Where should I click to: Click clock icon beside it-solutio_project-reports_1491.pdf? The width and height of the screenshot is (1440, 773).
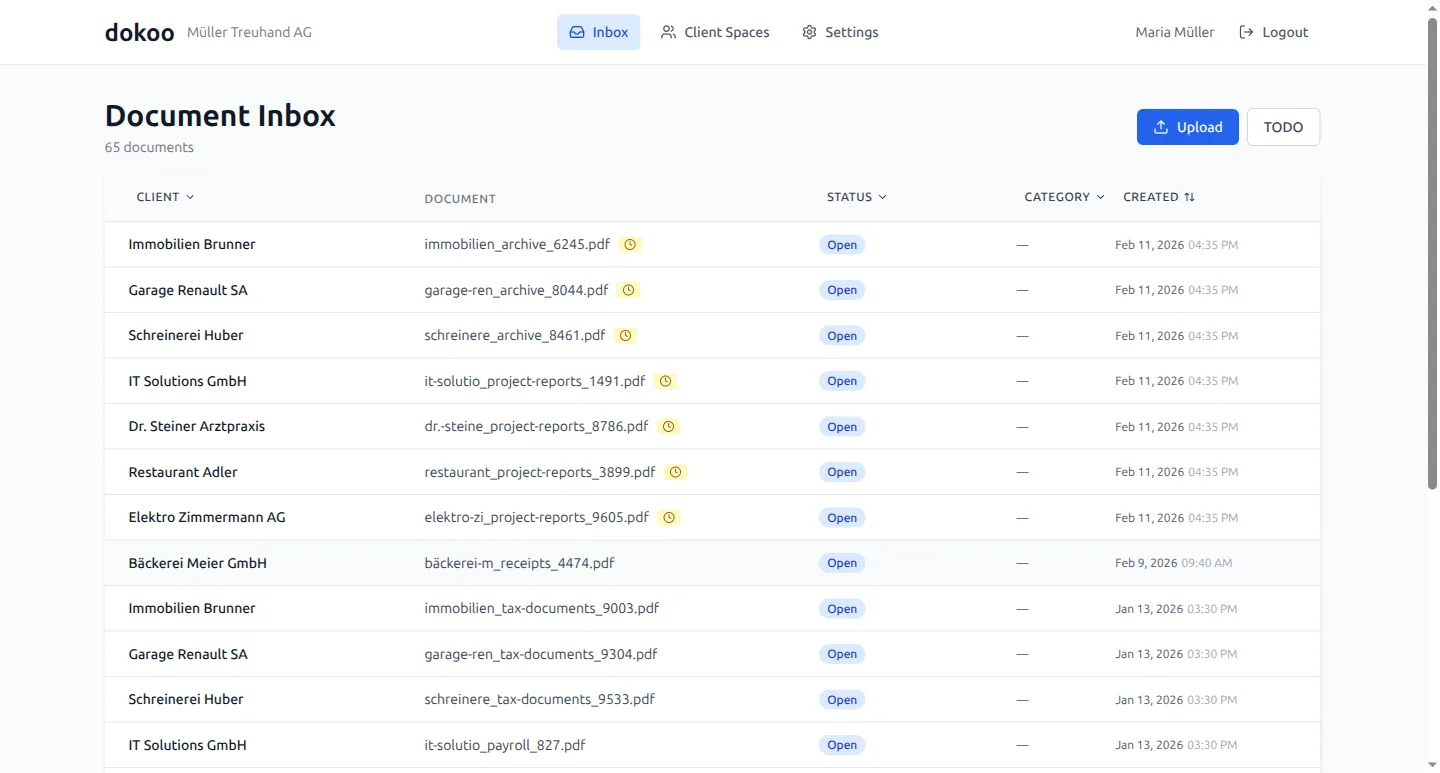click(665, 381)
